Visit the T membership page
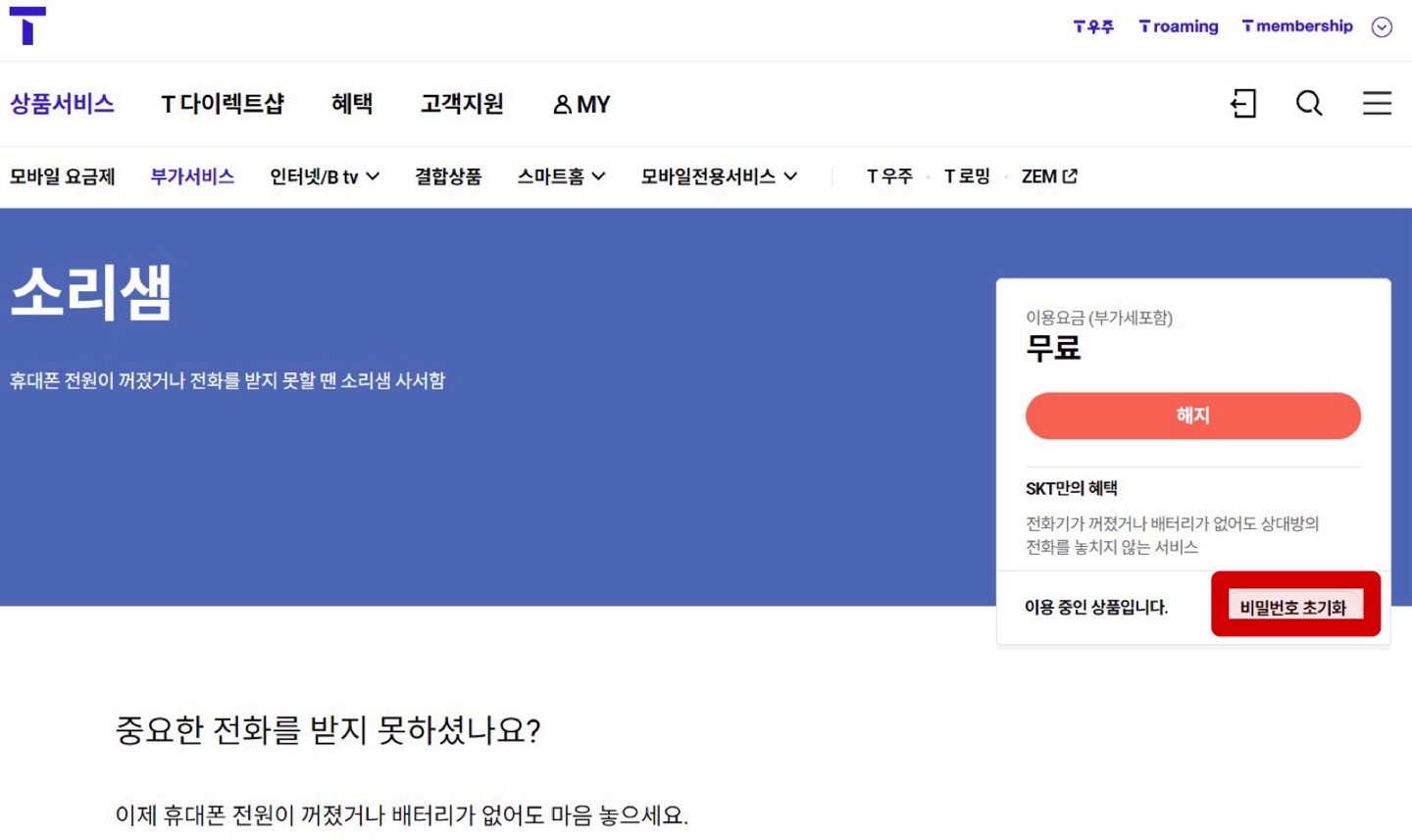The height and width of the screenshot is (840, 1412). (1296, 26)
